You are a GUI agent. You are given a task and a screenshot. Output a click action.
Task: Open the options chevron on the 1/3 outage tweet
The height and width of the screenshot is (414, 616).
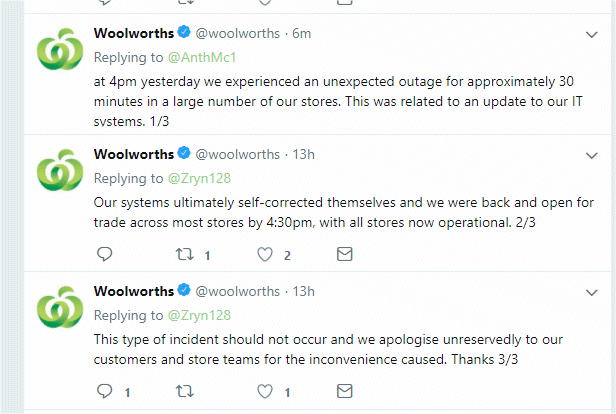pos(590,34)
